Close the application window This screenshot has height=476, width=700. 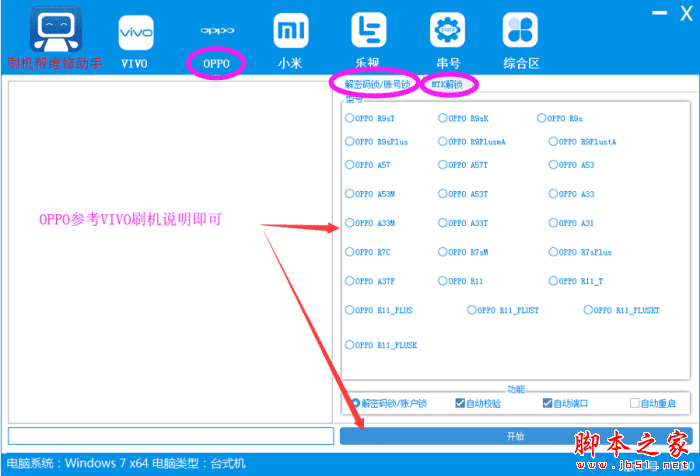click(x=686, y=13)
